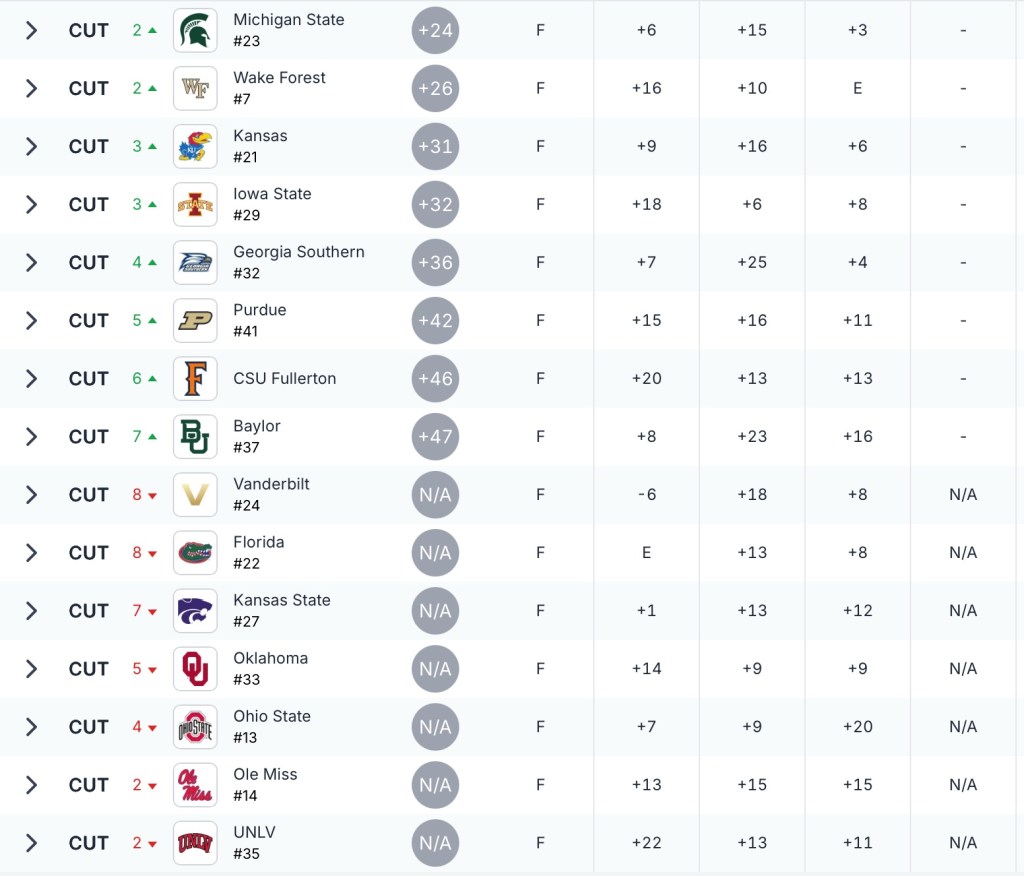Expand the UNLV row chevron
1024x876 pixels.
(31, 842)
